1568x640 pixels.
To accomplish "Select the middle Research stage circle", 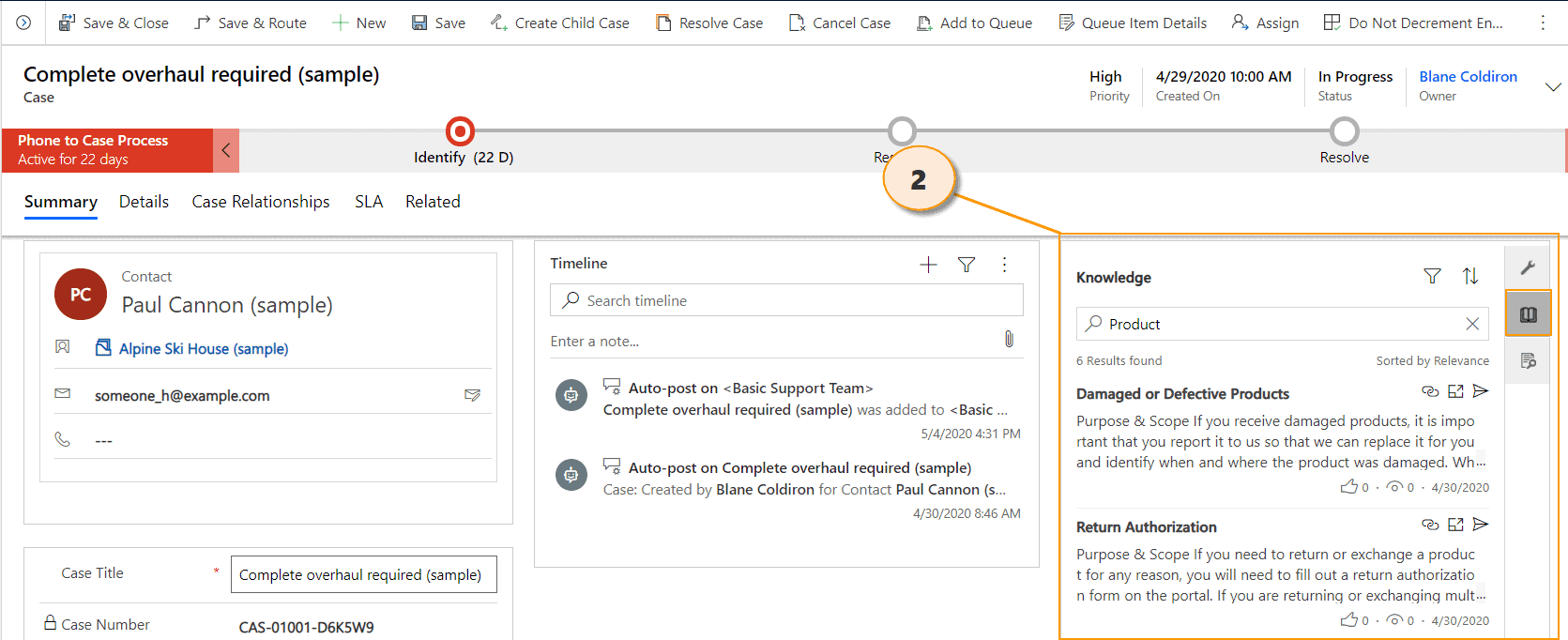I will coord(902,131).
